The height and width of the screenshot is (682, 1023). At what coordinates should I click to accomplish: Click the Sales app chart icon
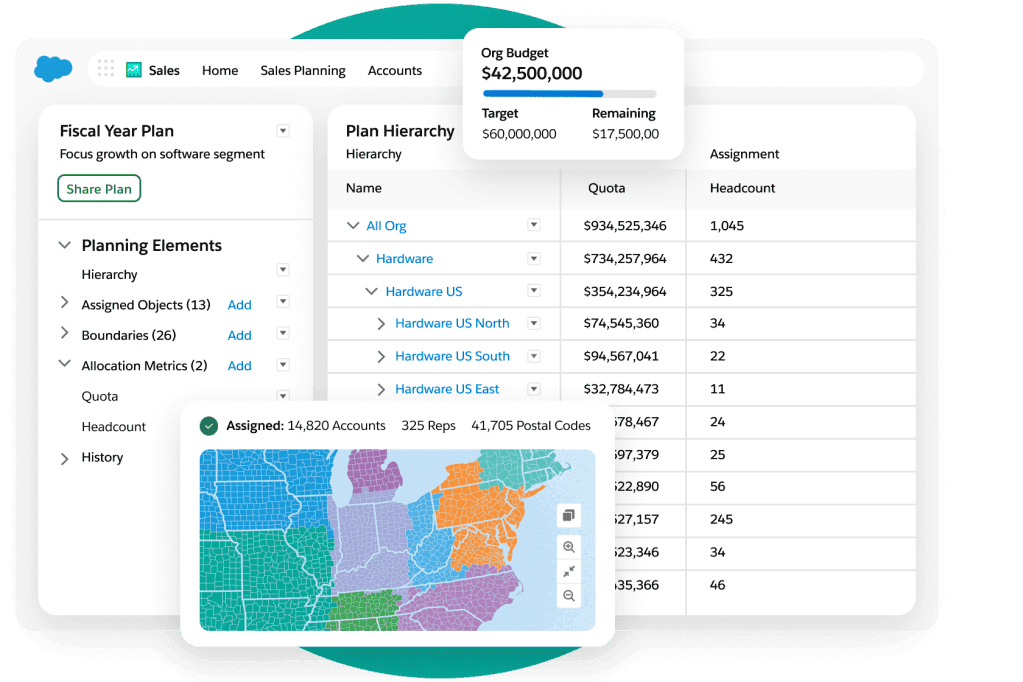134,70
